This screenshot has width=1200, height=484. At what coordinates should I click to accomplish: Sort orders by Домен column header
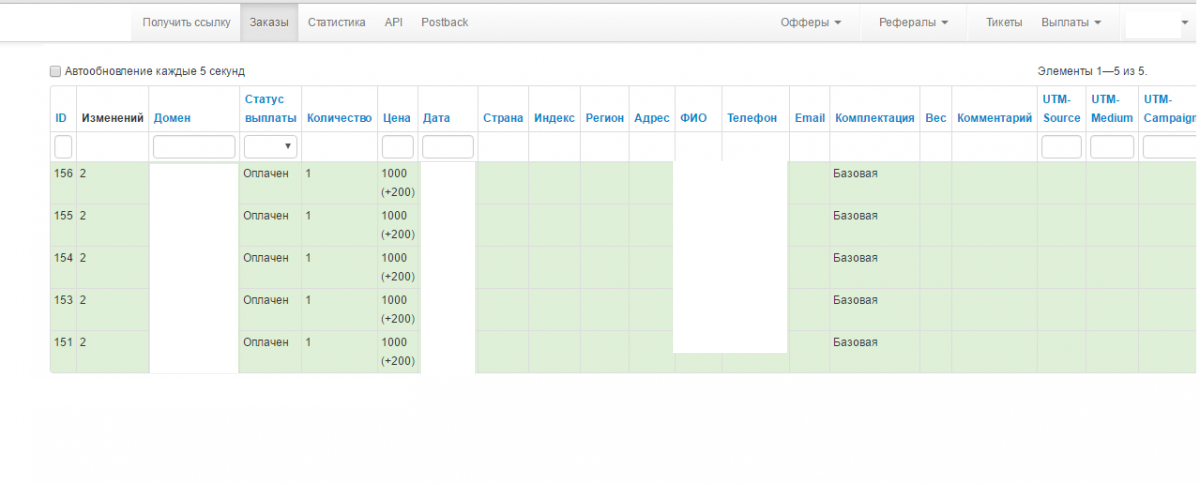[172, 118]
